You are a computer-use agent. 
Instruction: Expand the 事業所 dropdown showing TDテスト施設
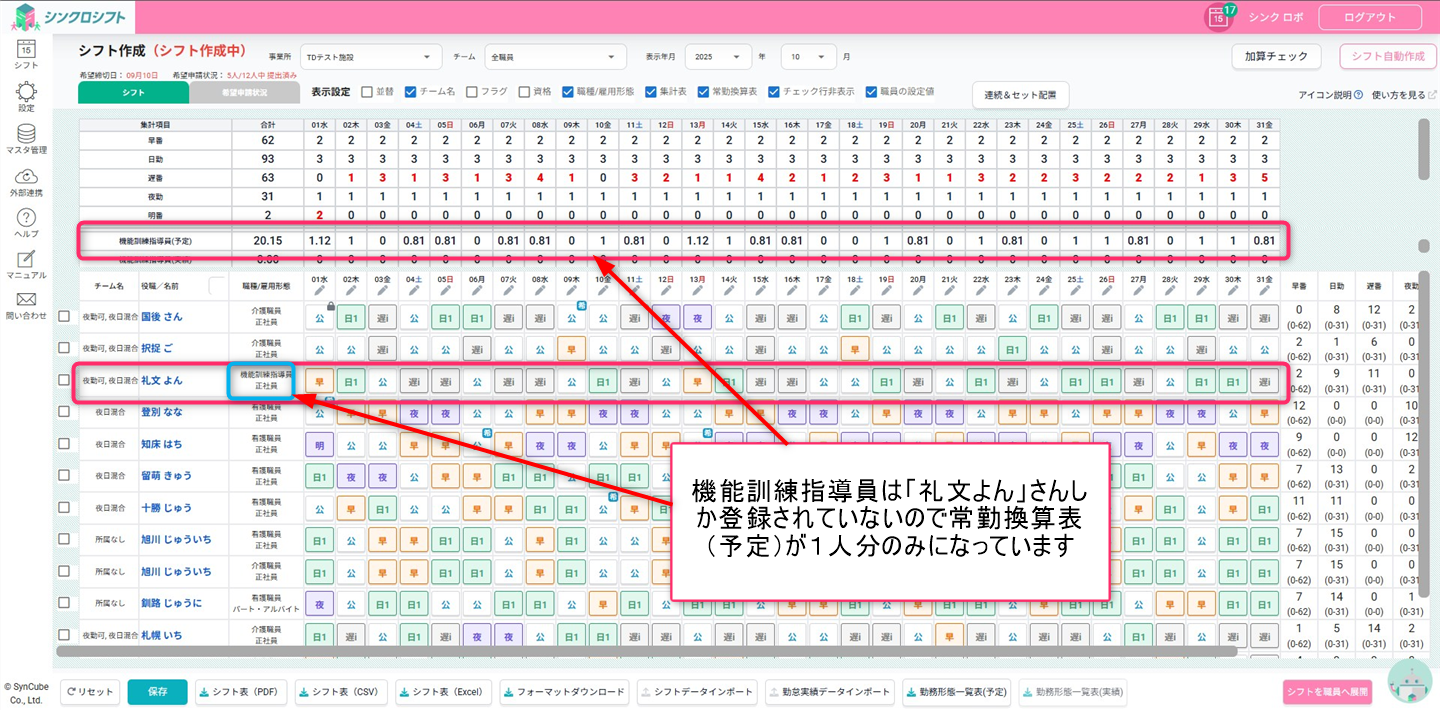372,57
